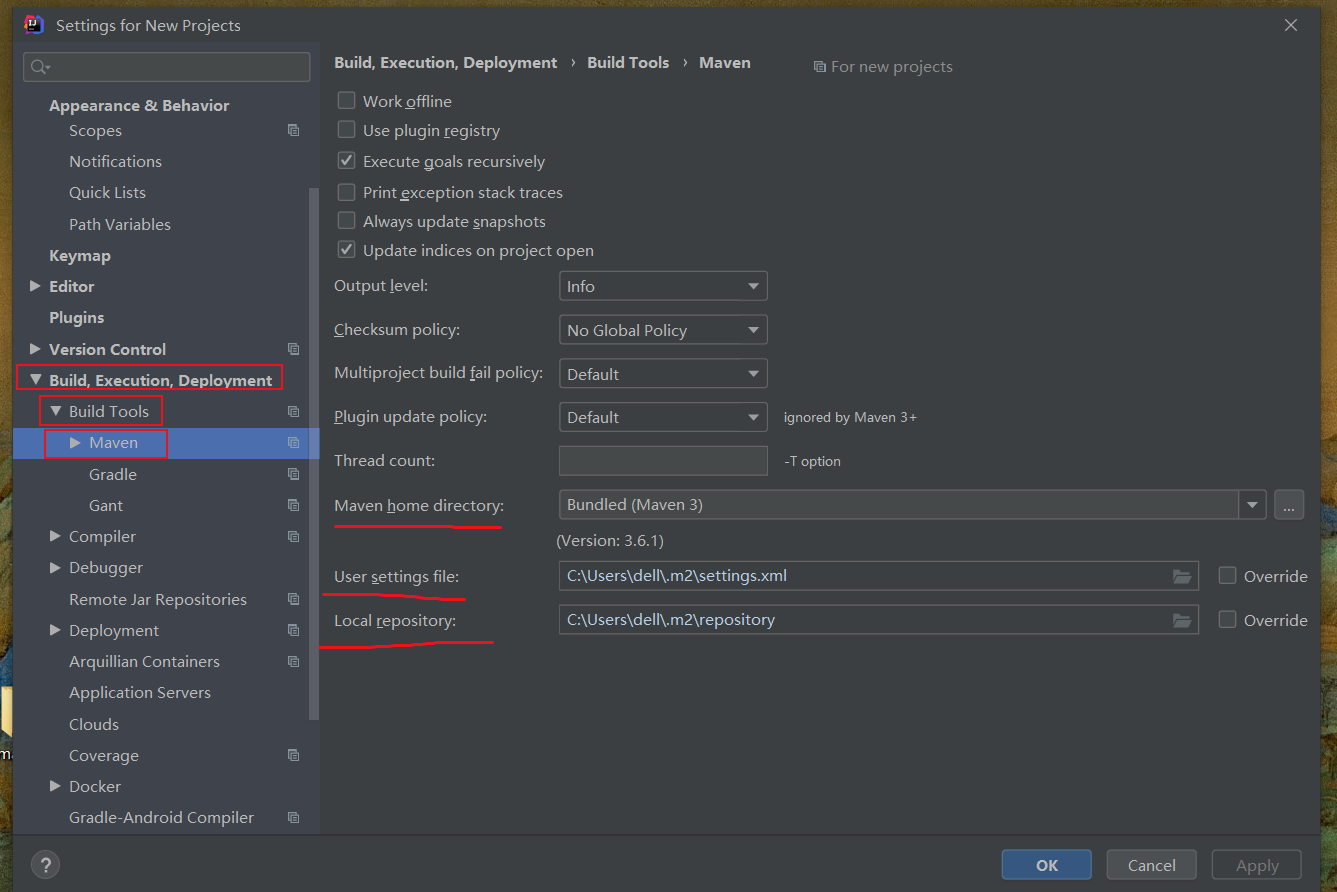
Task: Expand the Compiler node arrow
Action: click(x=56, y=536)
